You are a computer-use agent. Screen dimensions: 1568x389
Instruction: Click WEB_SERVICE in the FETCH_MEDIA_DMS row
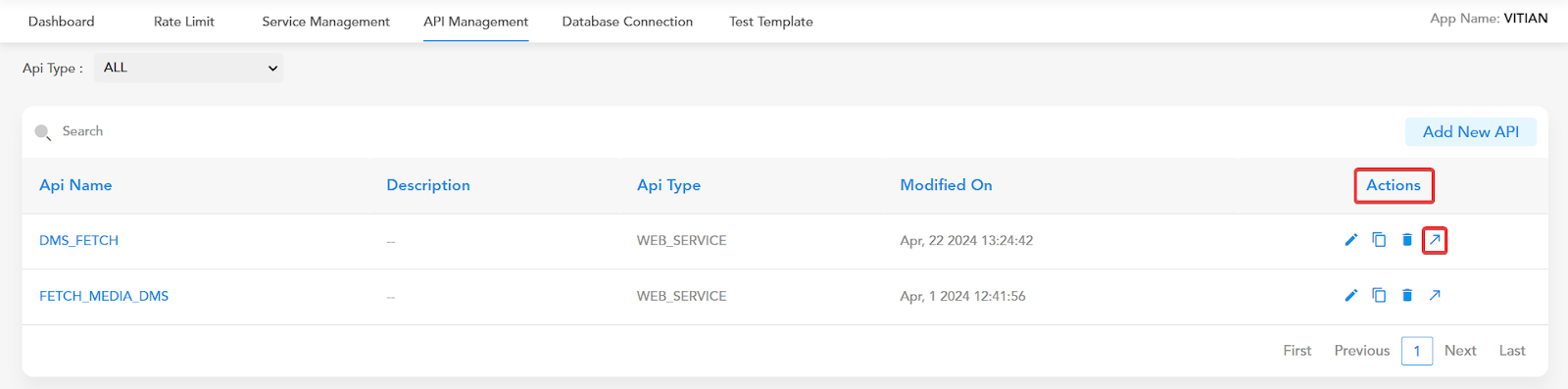coord(681,296)
